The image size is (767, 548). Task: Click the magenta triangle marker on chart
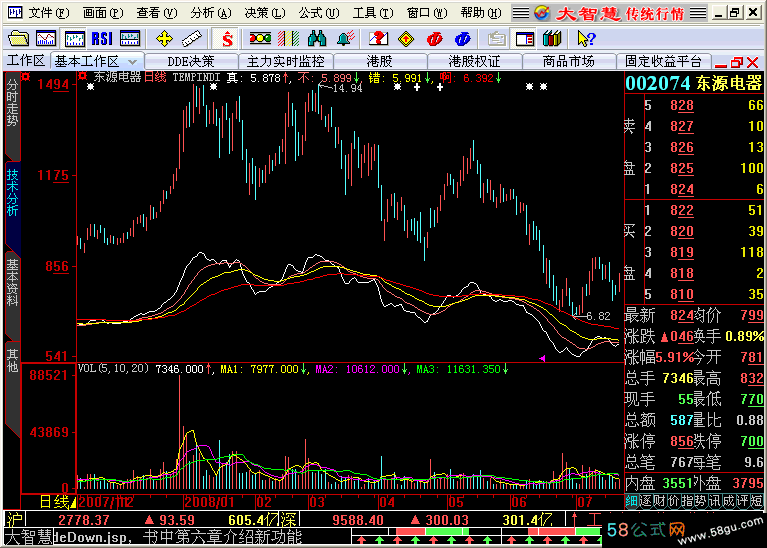pyautogui.click(x=542, y=359)
